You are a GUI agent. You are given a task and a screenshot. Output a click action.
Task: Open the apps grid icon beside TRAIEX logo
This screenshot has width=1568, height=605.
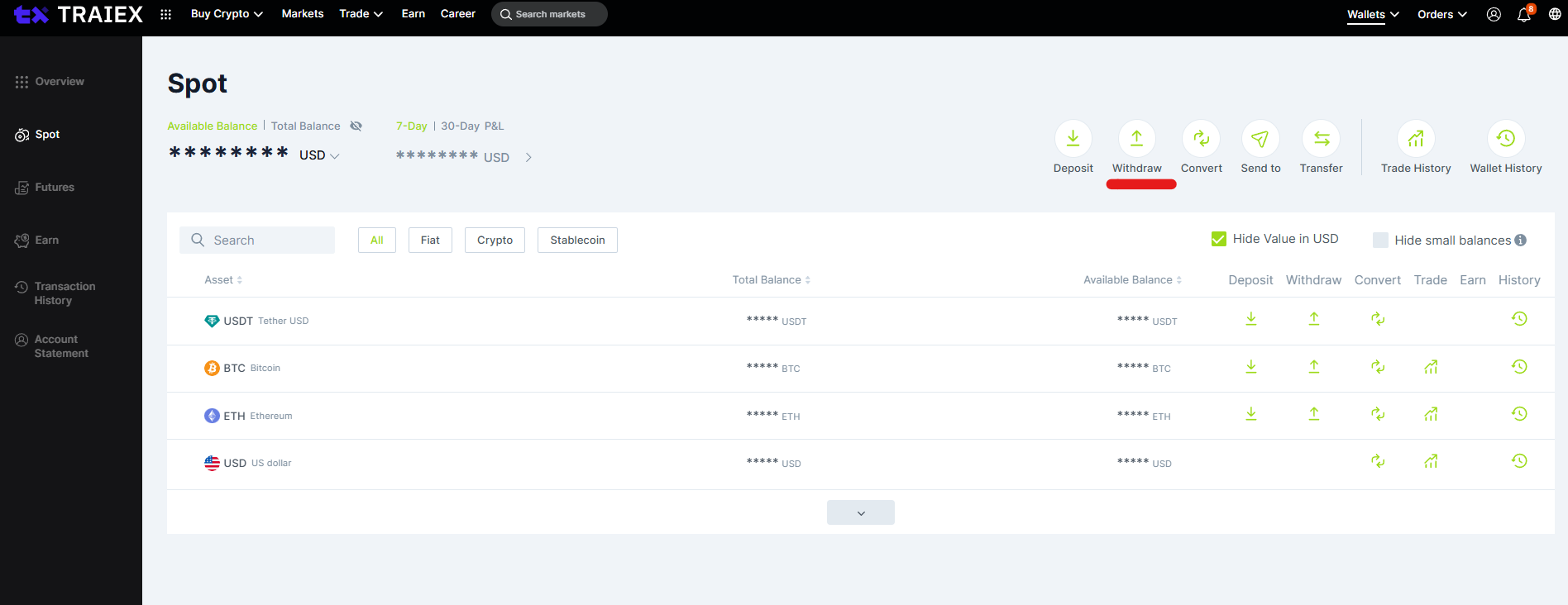[x=165, y=14]
